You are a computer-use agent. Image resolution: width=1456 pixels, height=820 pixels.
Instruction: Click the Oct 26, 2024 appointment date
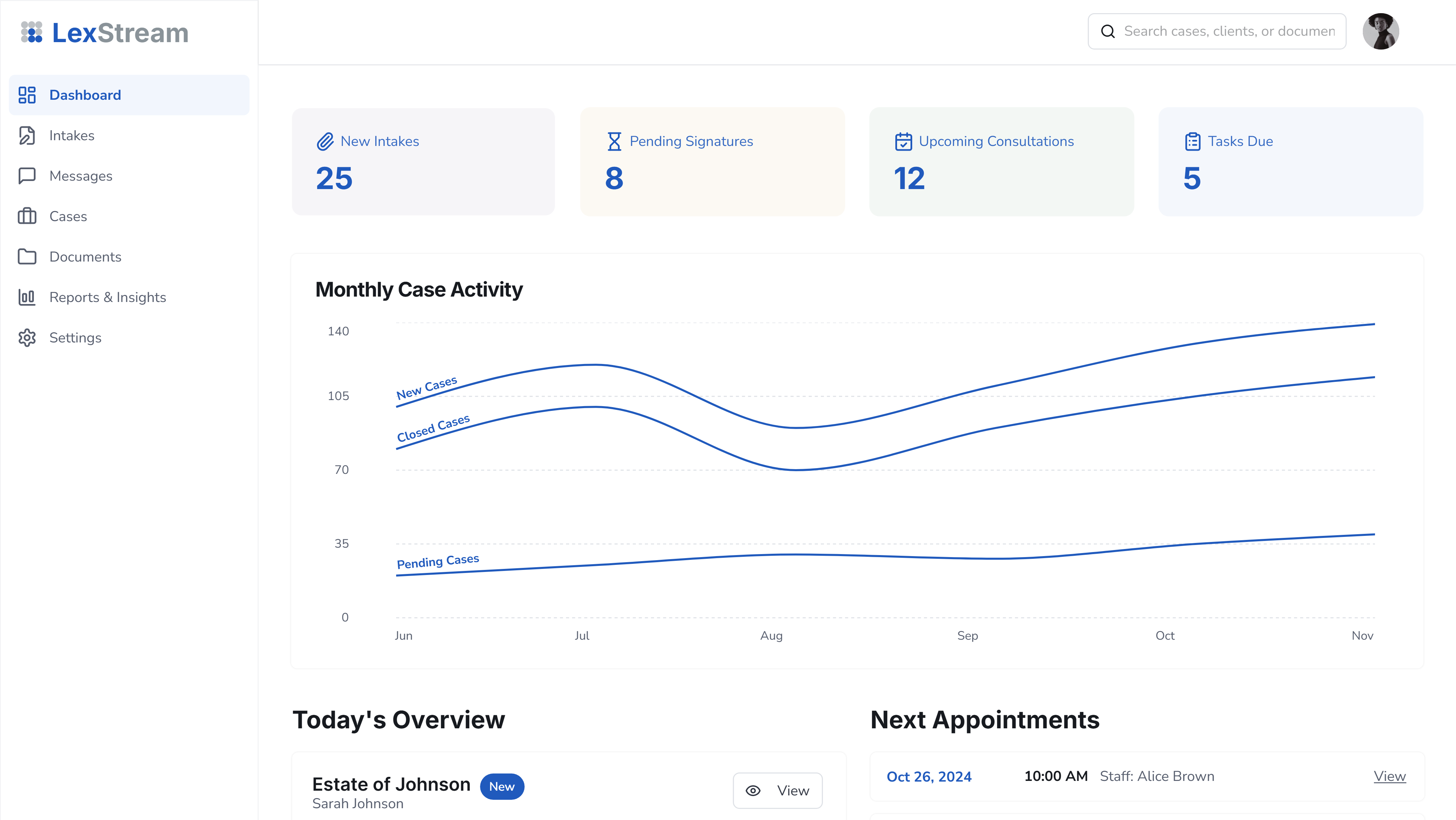pyautogui.click(x=929, y=777)
